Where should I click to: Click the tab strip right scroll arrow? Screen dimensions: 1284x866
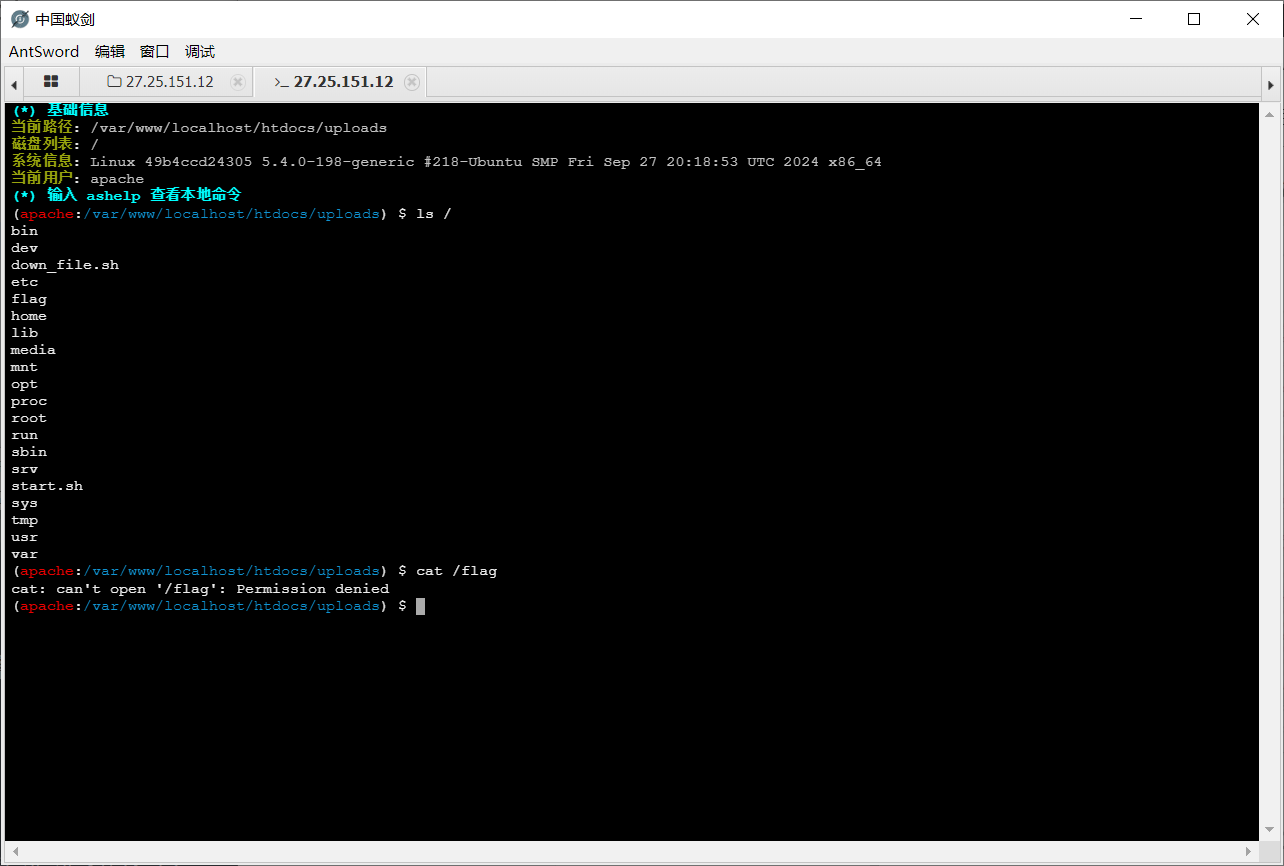[x=1271, y=83]
